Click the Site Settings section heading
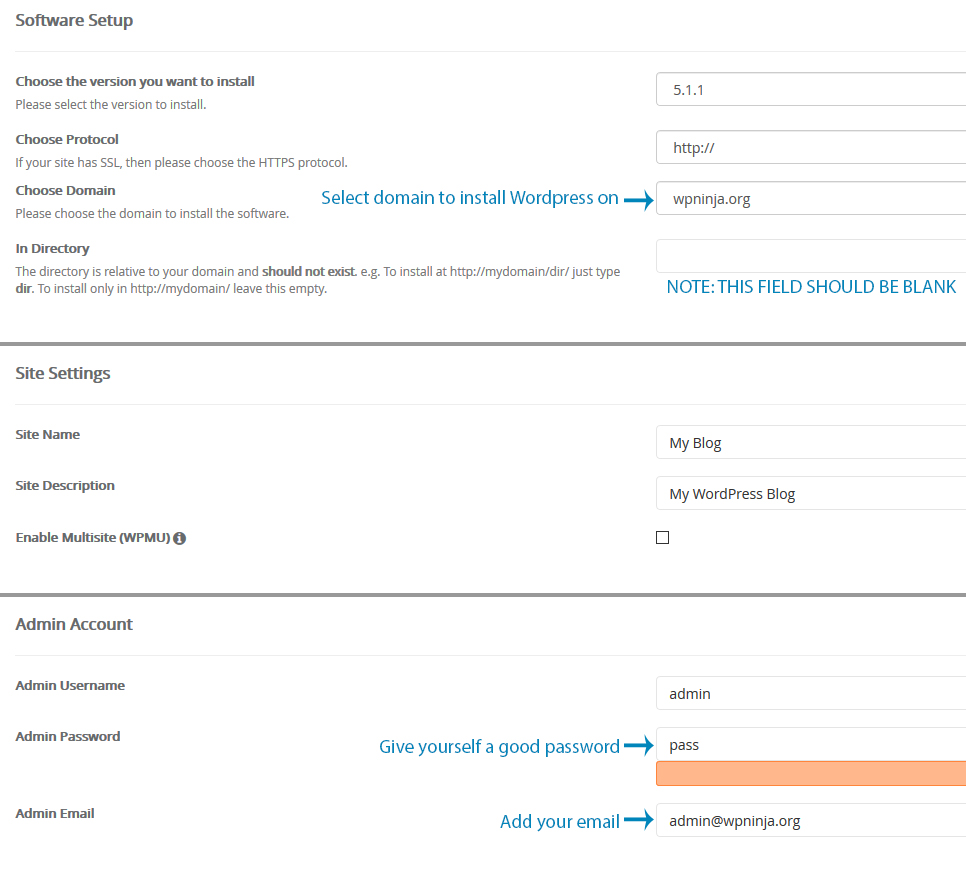This screenshot has width=966, height=878. tap(63, 373)
